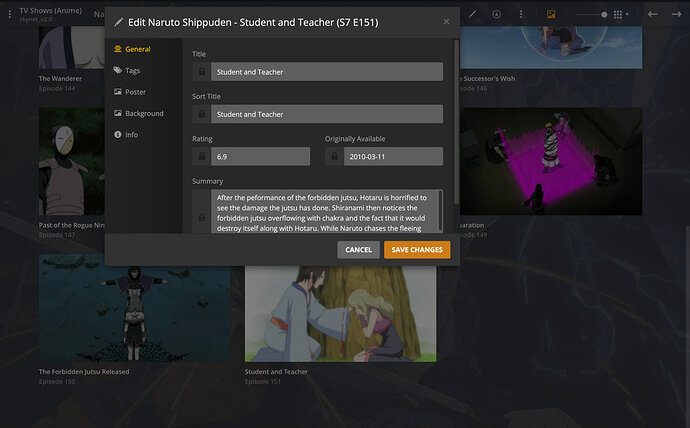Screen dimensions: 690x428
Task: Click inside the Summary text area
Action: tap(324, 211)
